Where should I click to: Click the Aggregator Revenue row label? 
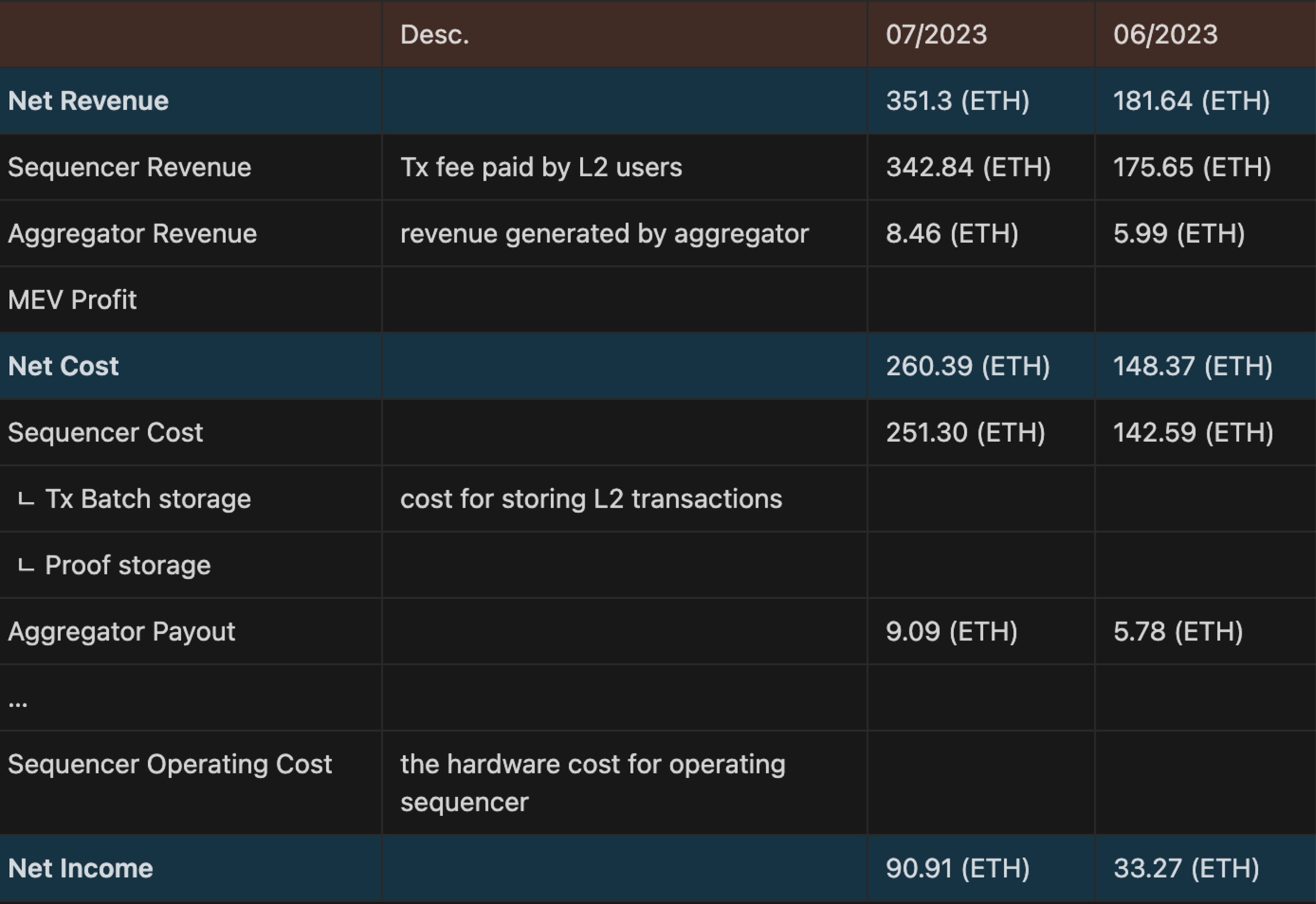(x=132, y=233)
